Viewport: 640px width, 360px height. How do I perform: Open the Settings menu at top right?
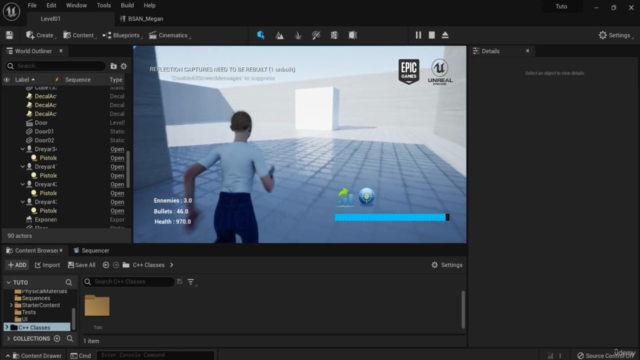[616, 35]
